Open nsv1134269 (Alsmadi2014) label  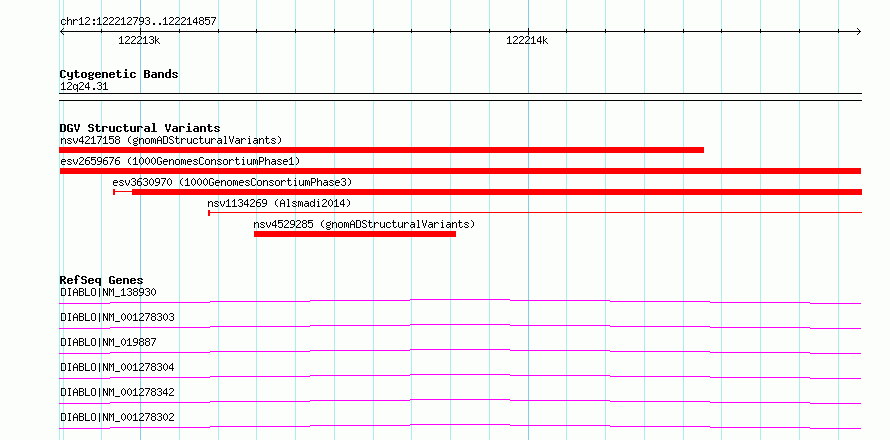pos(279,203)
